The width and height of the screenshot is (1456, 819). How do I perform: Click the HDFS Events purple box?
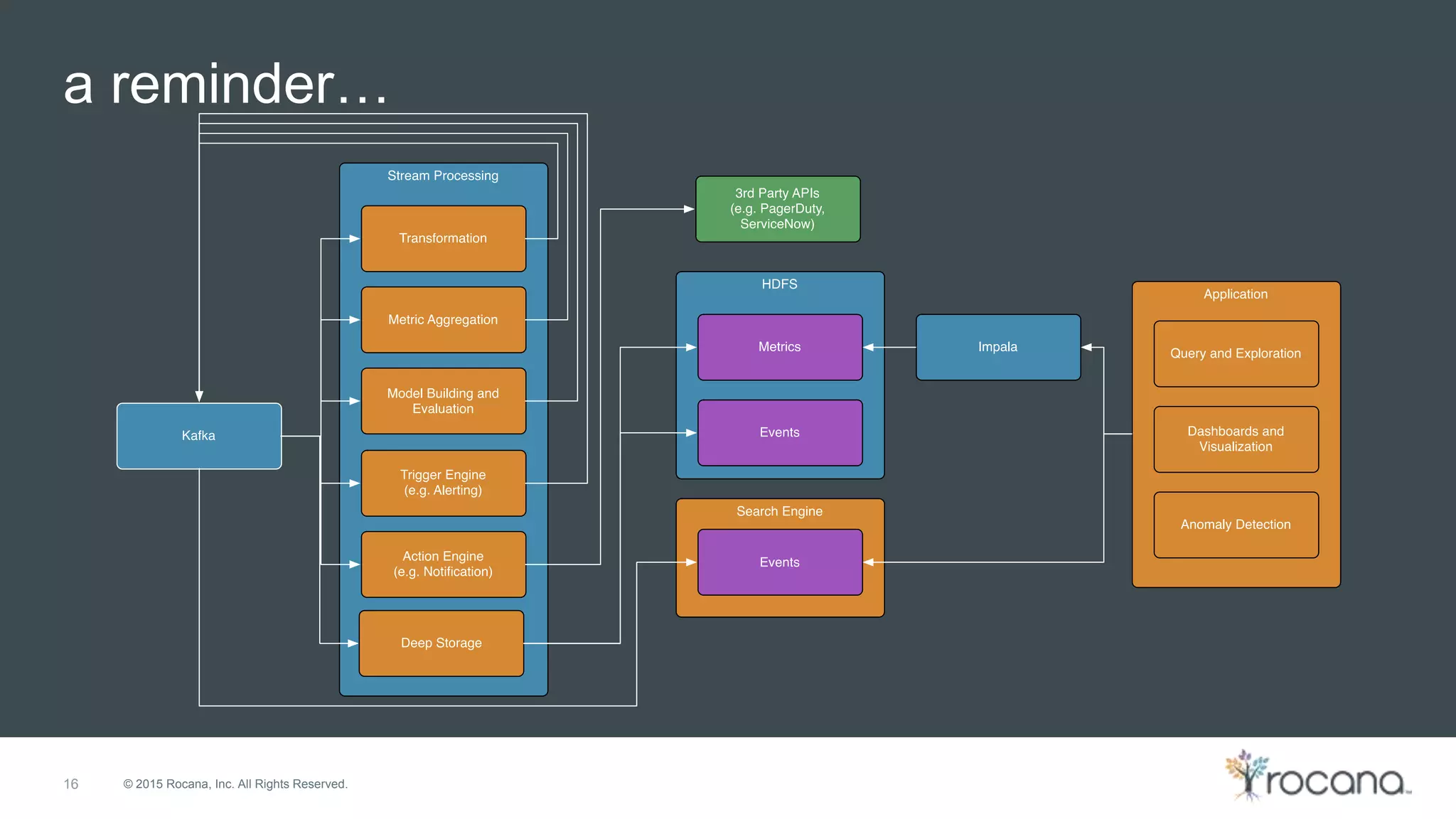(780, 432)
